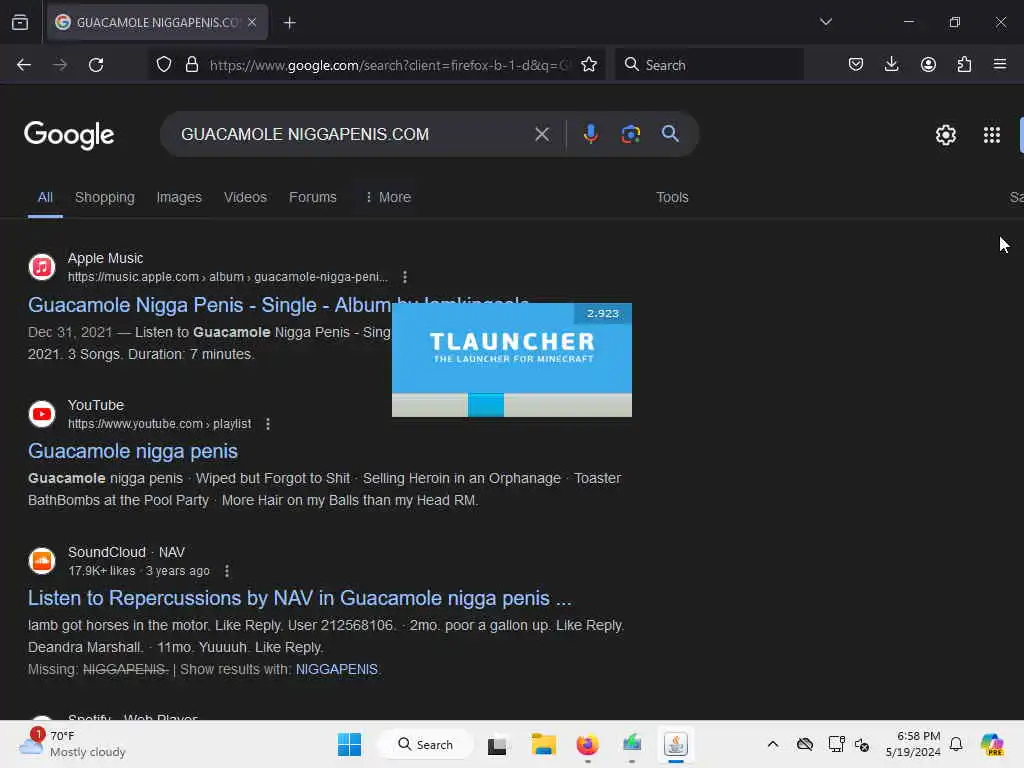
Task: Focus the Firefox toolbar Search box
Action: point(709,65)
